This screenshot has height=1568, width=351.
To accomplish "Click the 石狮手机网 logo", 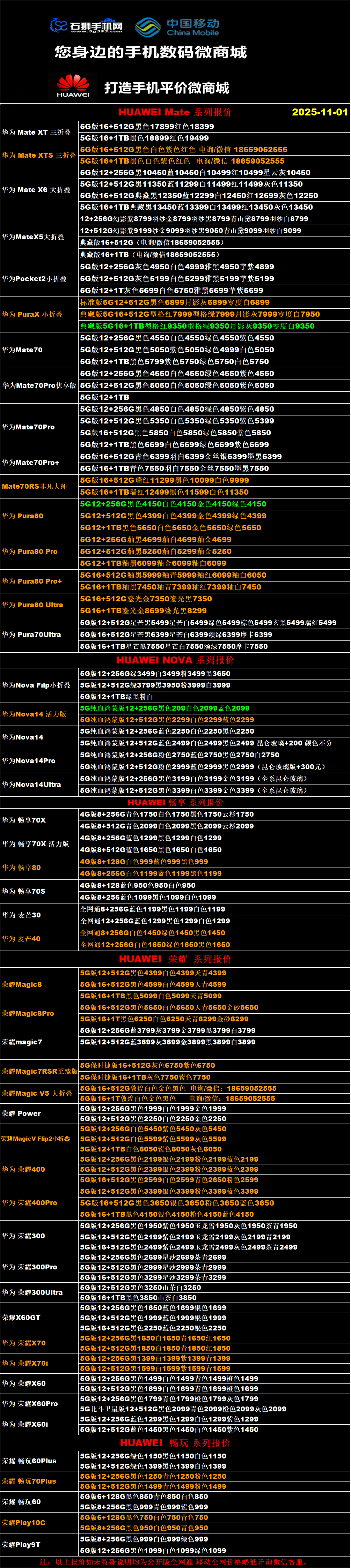I will coord(86,26).
